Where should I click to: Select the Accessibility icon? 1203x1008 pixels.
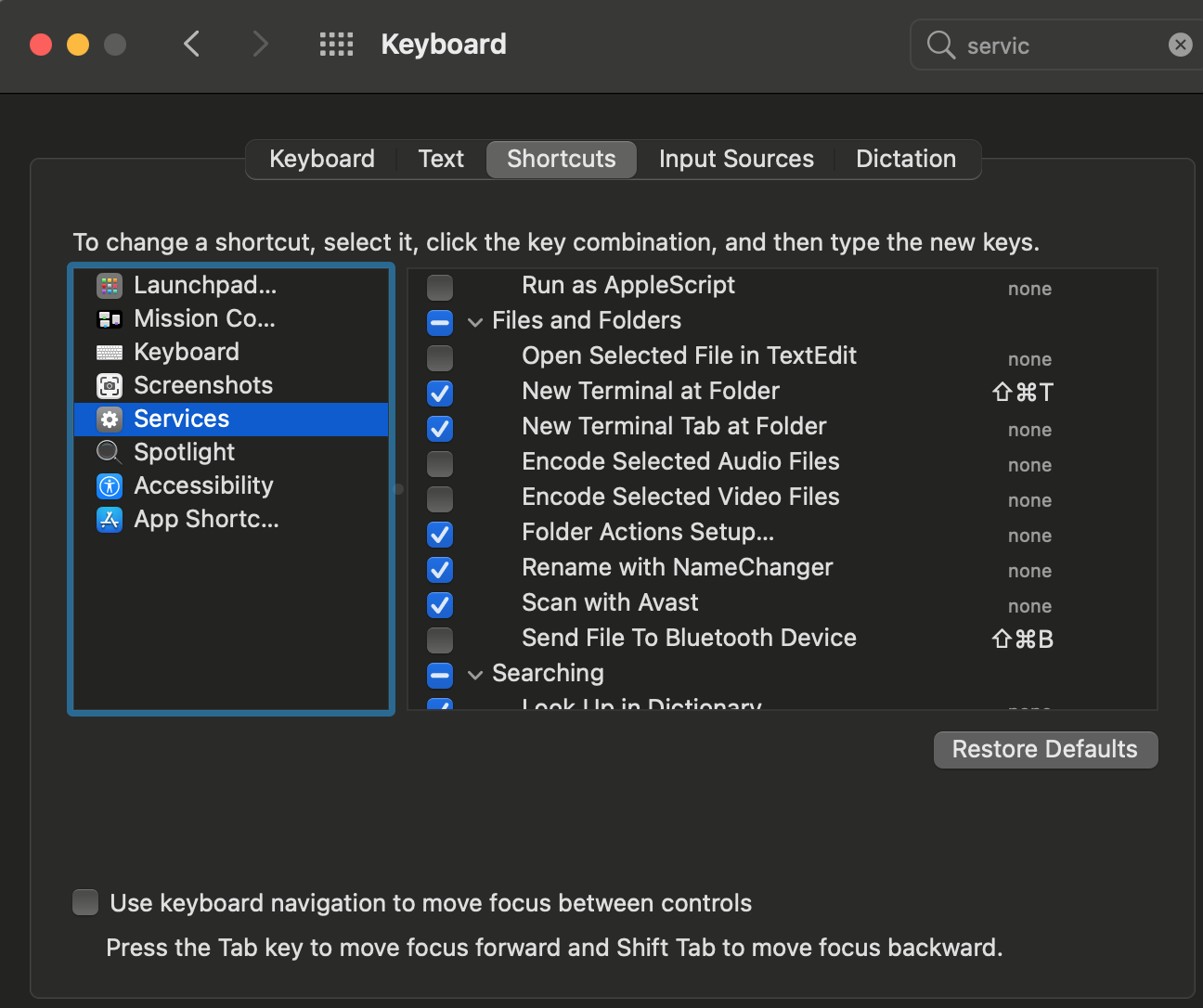point(110,486)
